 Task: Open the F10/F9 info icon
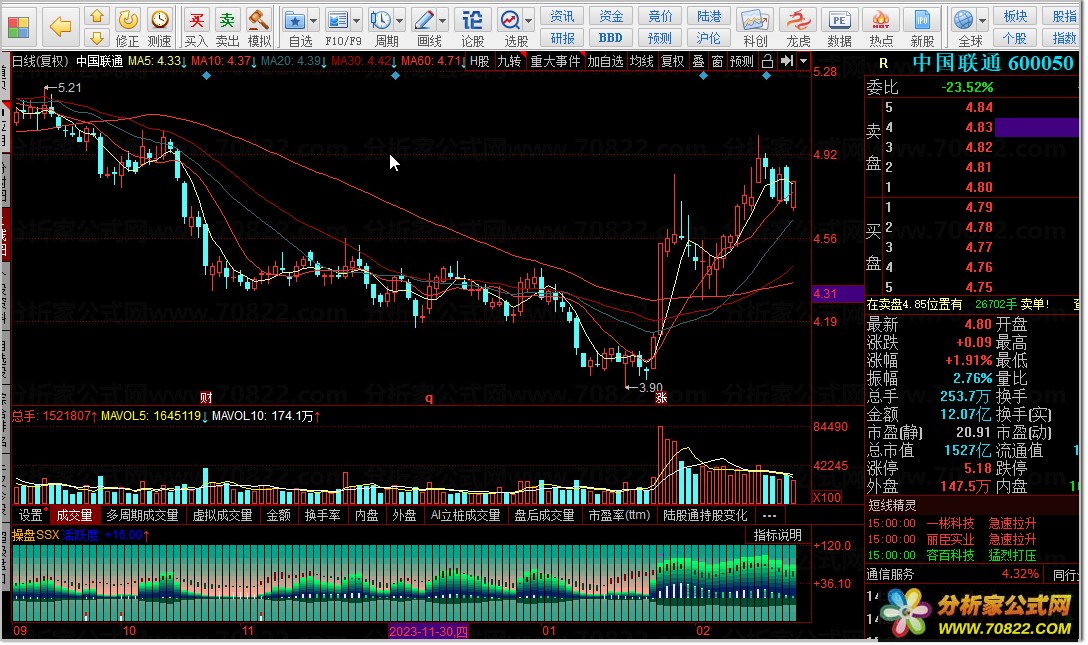tap(338, 20)
